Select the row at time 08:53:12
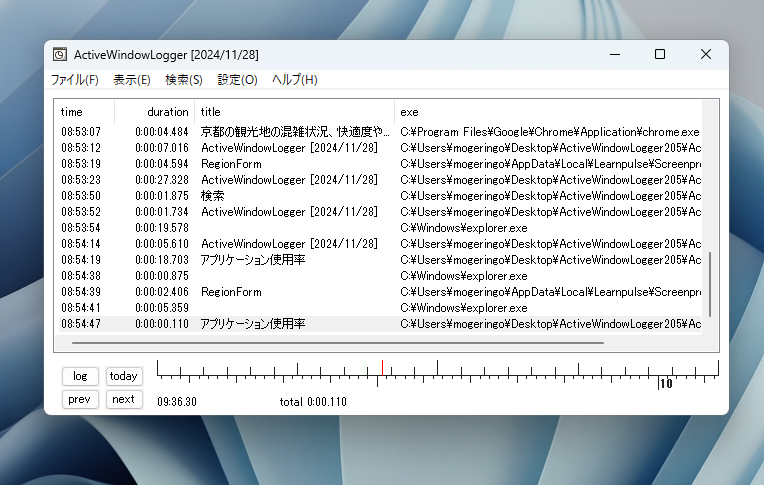764x485 pixels. (x=380, y=148)
